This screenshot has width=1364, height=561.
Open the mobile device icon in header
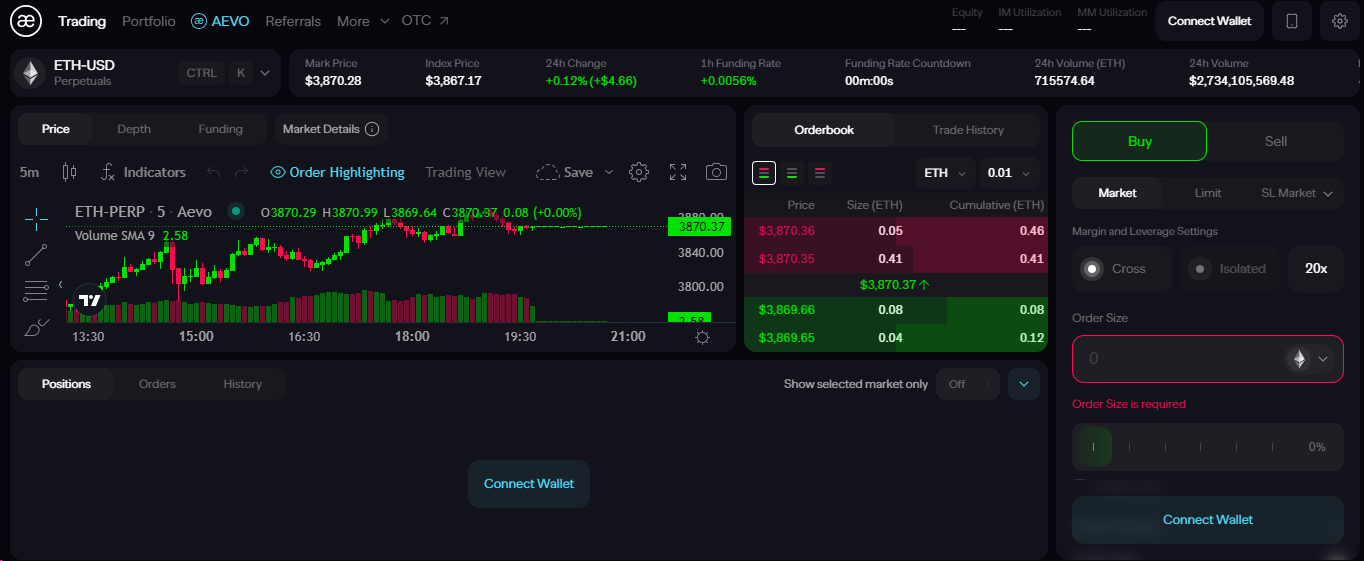[x=1292, y=21]
